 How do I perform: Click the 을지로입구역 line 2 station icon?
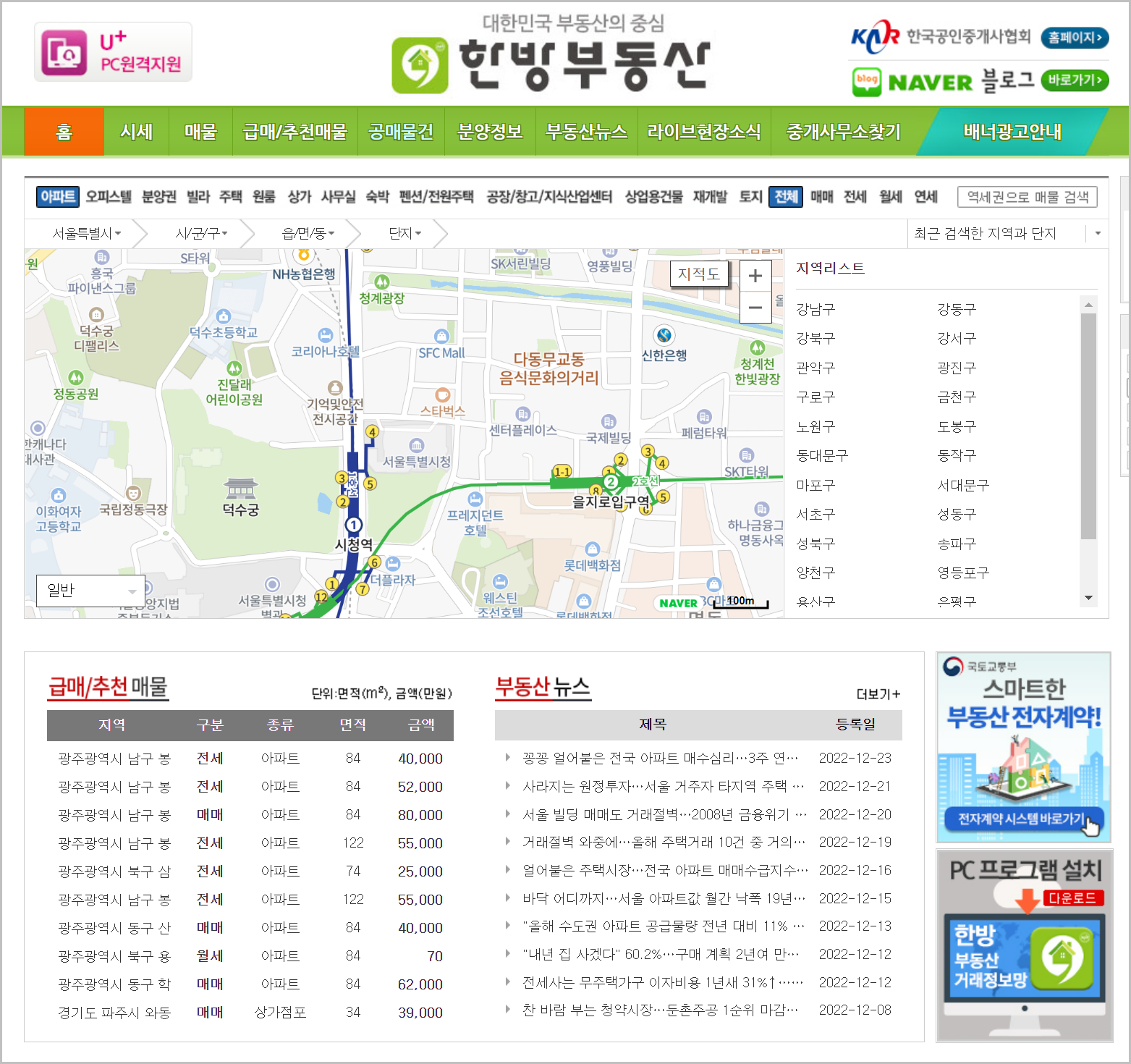[611, 481]
